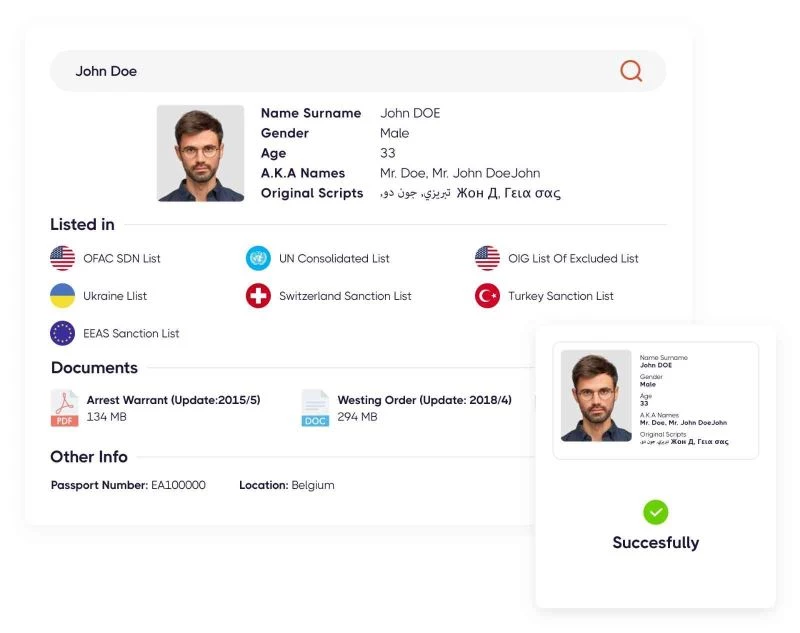800x633 pixels.
Task: Select the Turkey Sanction List flag icon
Action: pos(487,296)
